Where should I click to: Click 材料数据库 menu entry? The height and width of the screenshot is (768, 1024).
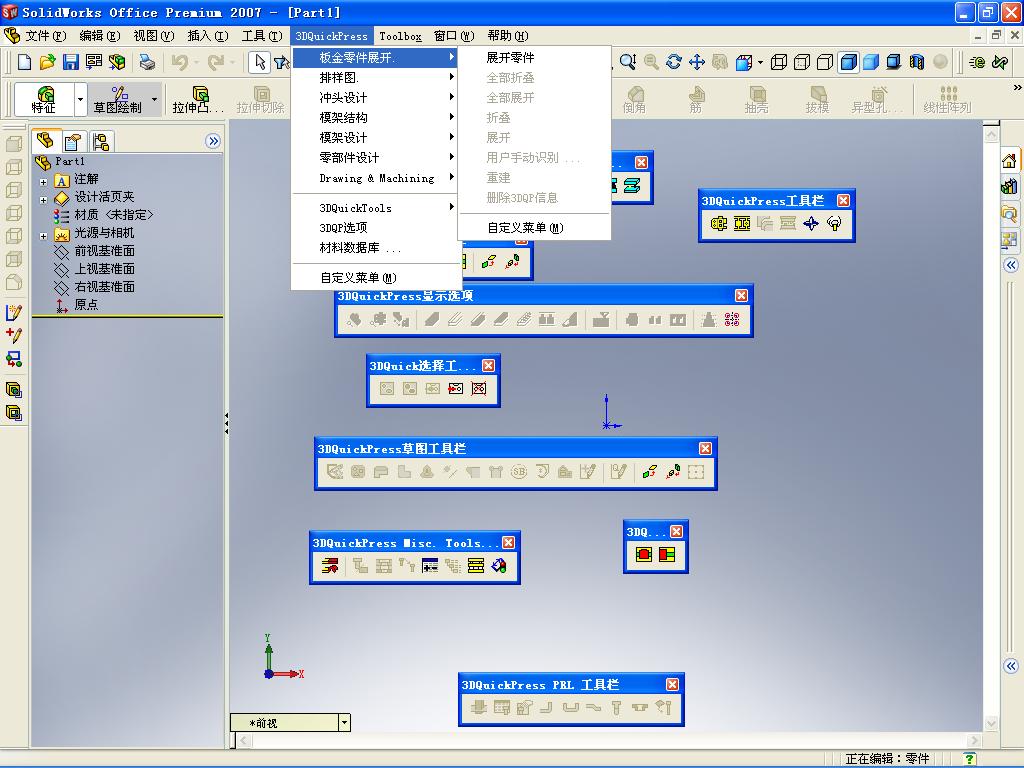[376, 248]
